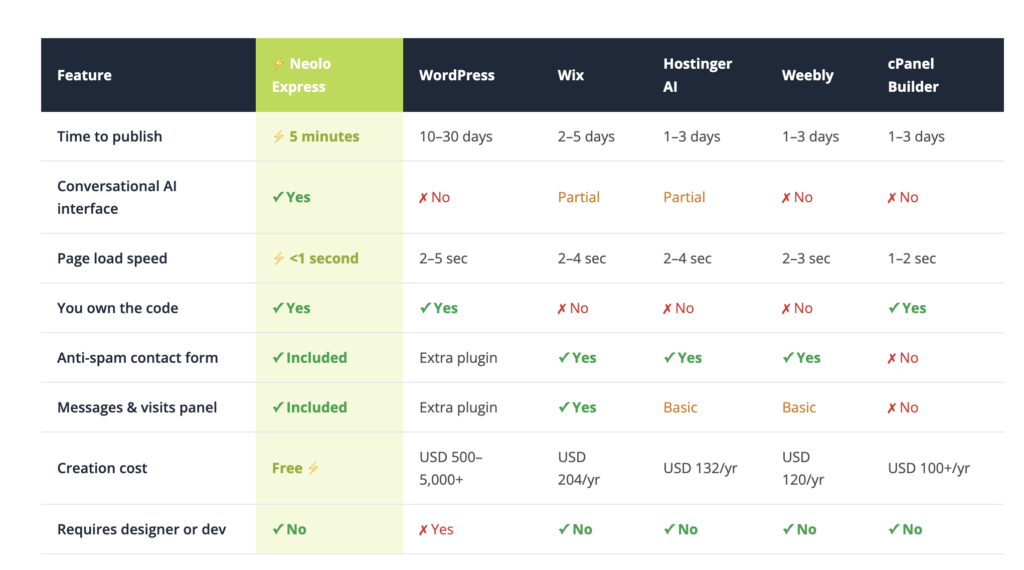Click green check in cPanel Requires designer cell

pyautogui.click(x=894, y=530)
